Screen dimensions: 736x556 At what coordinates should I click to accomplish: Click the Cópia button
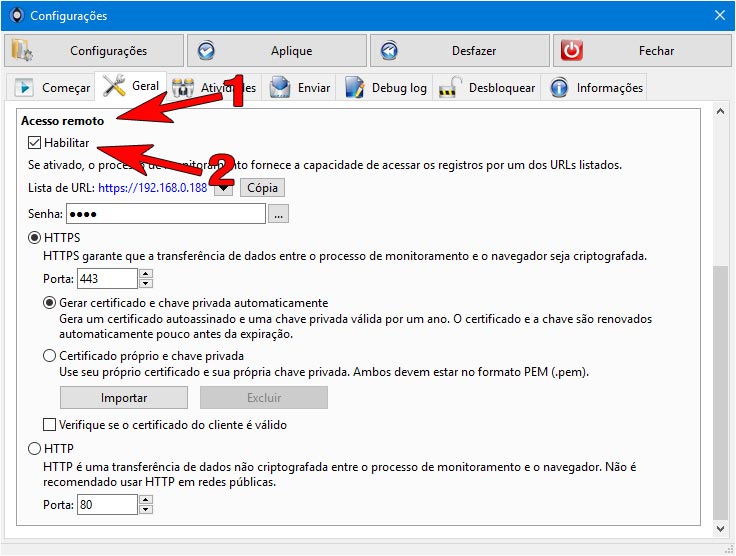point(262,188)
